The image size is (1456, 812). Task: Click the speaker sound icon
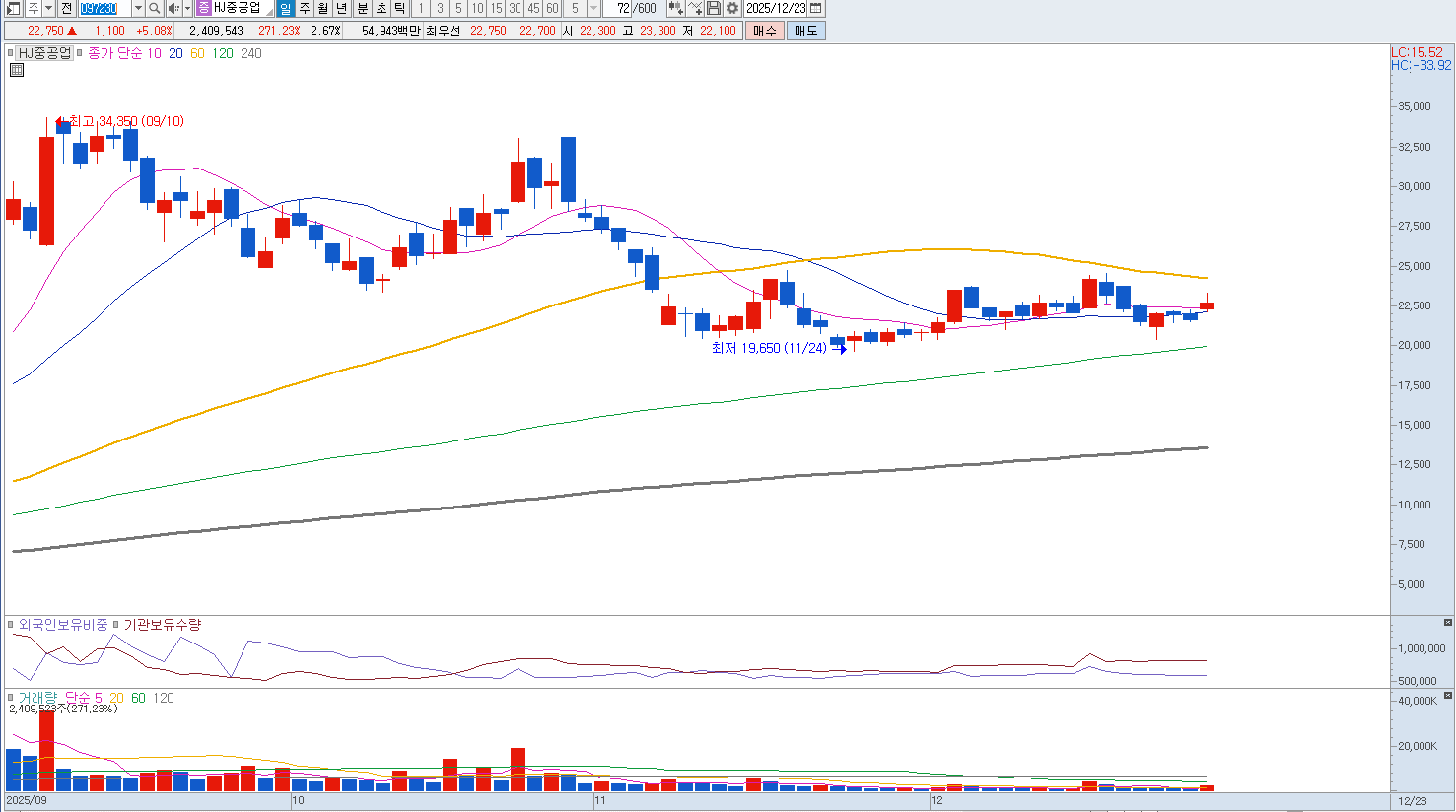click(x=173, y=9)
